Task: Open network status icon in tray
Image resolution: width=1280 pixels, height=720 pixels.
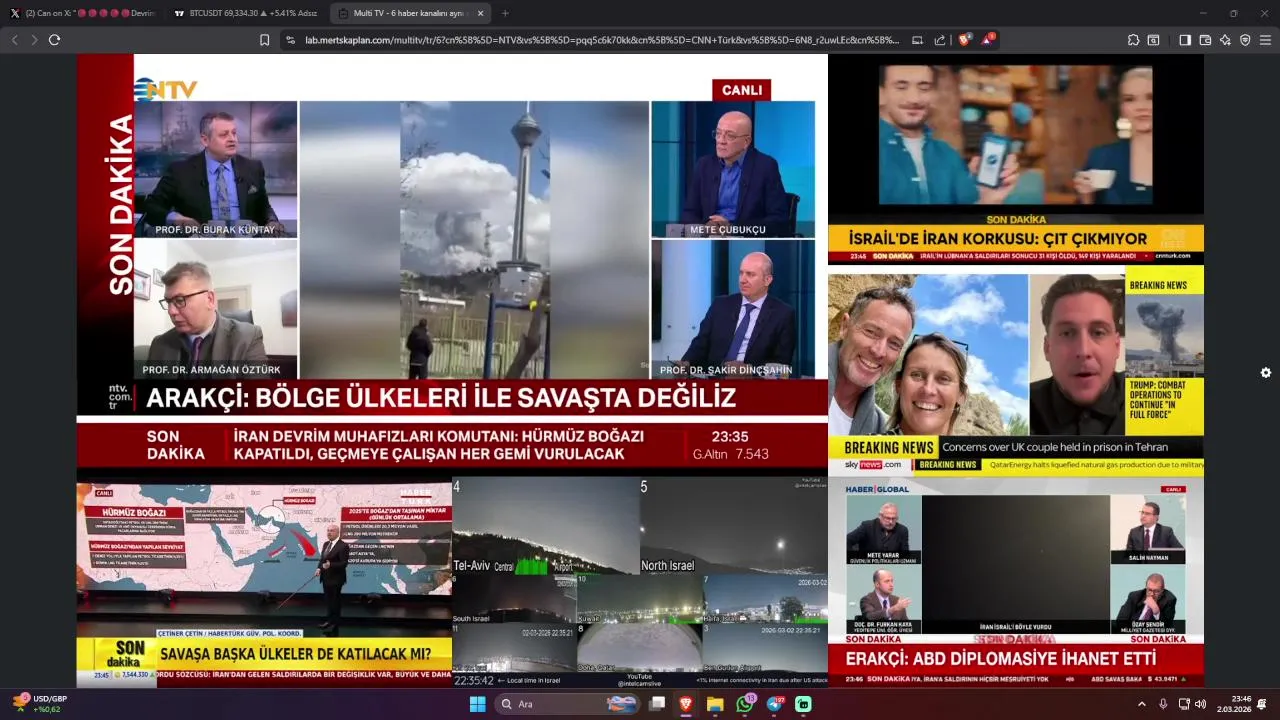Action: (1184, 704)
